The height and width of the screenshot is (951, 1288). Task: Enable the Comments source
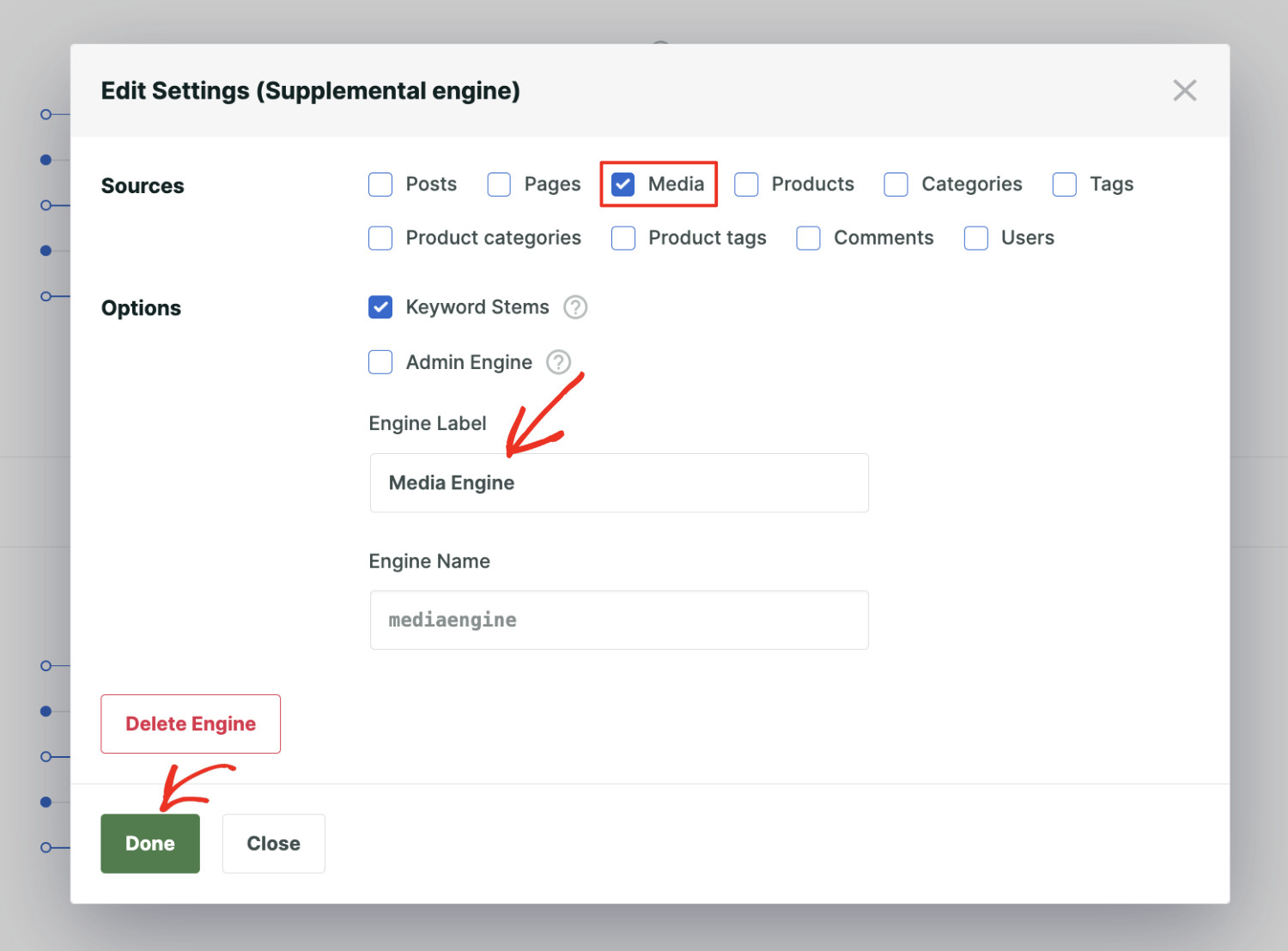click(808, 238)
